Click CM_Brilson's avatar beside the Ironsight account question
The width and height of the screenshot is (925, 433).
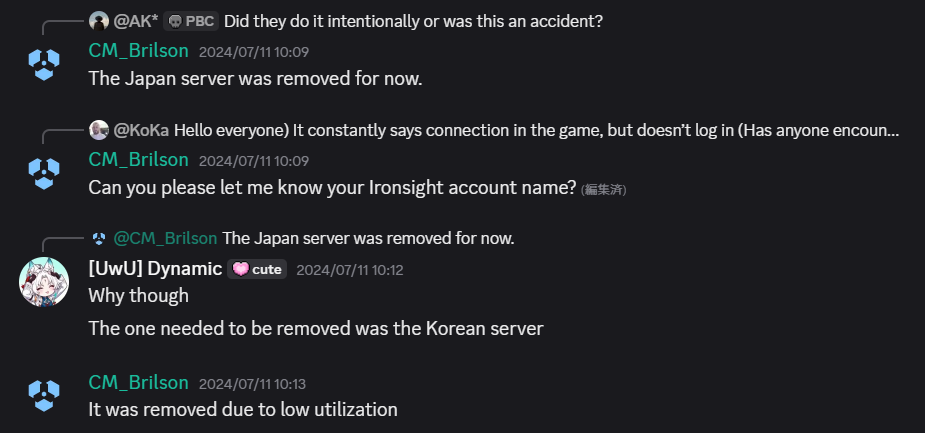pos(44,173)
